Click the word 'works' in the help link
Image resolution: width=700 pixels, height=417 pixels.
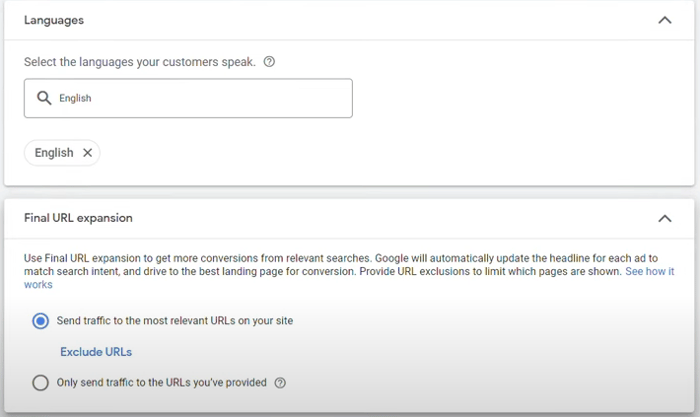point(38,285)
